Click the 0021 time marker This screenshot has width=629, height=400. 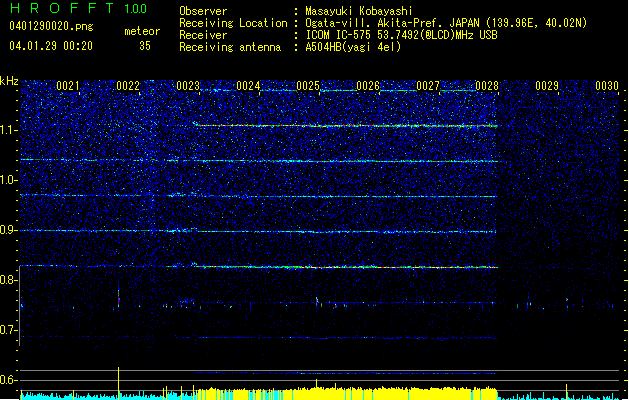pos(68,86)
